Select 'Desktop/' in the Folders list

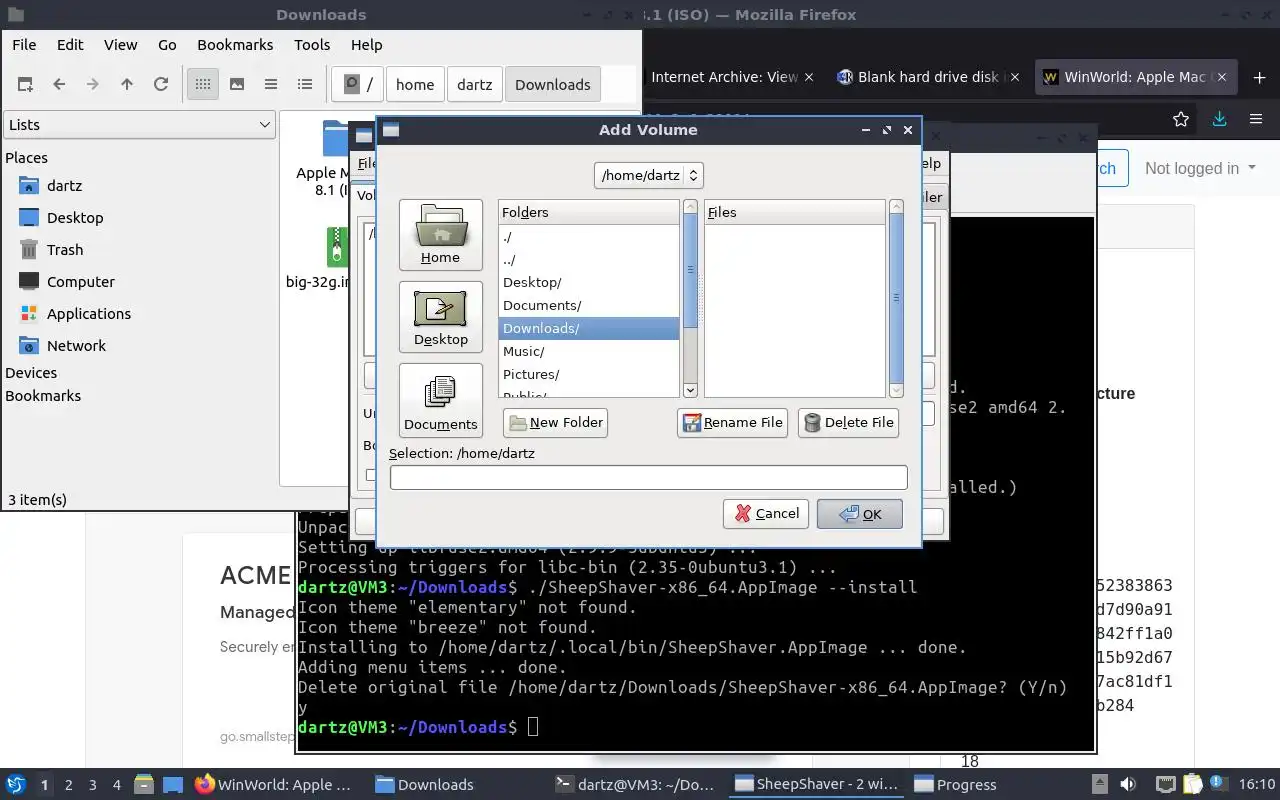click(x=588, y=283)
